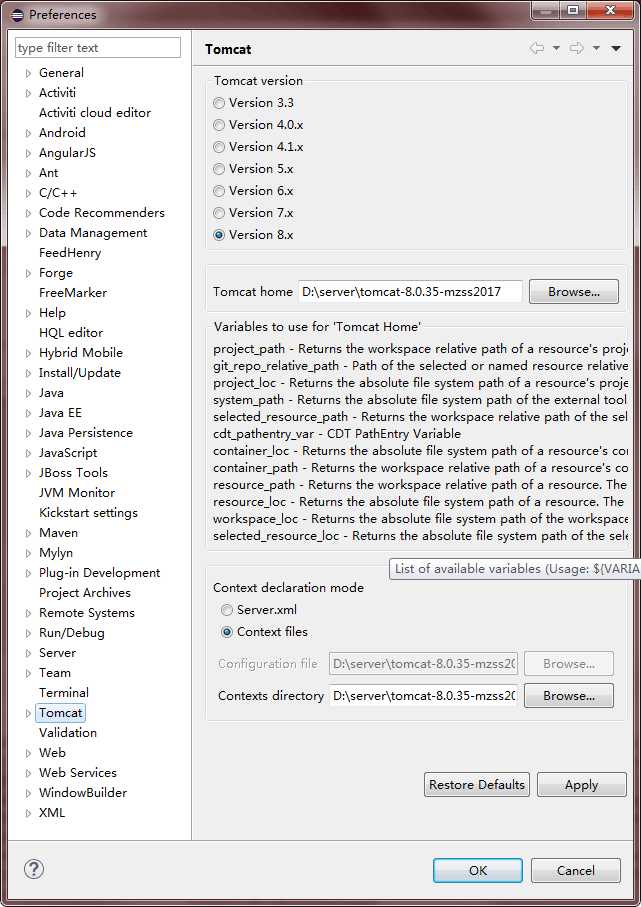Select the Version 5.x radio button
The height and width of the screenshot is (907, 641).
pos(219,169)
